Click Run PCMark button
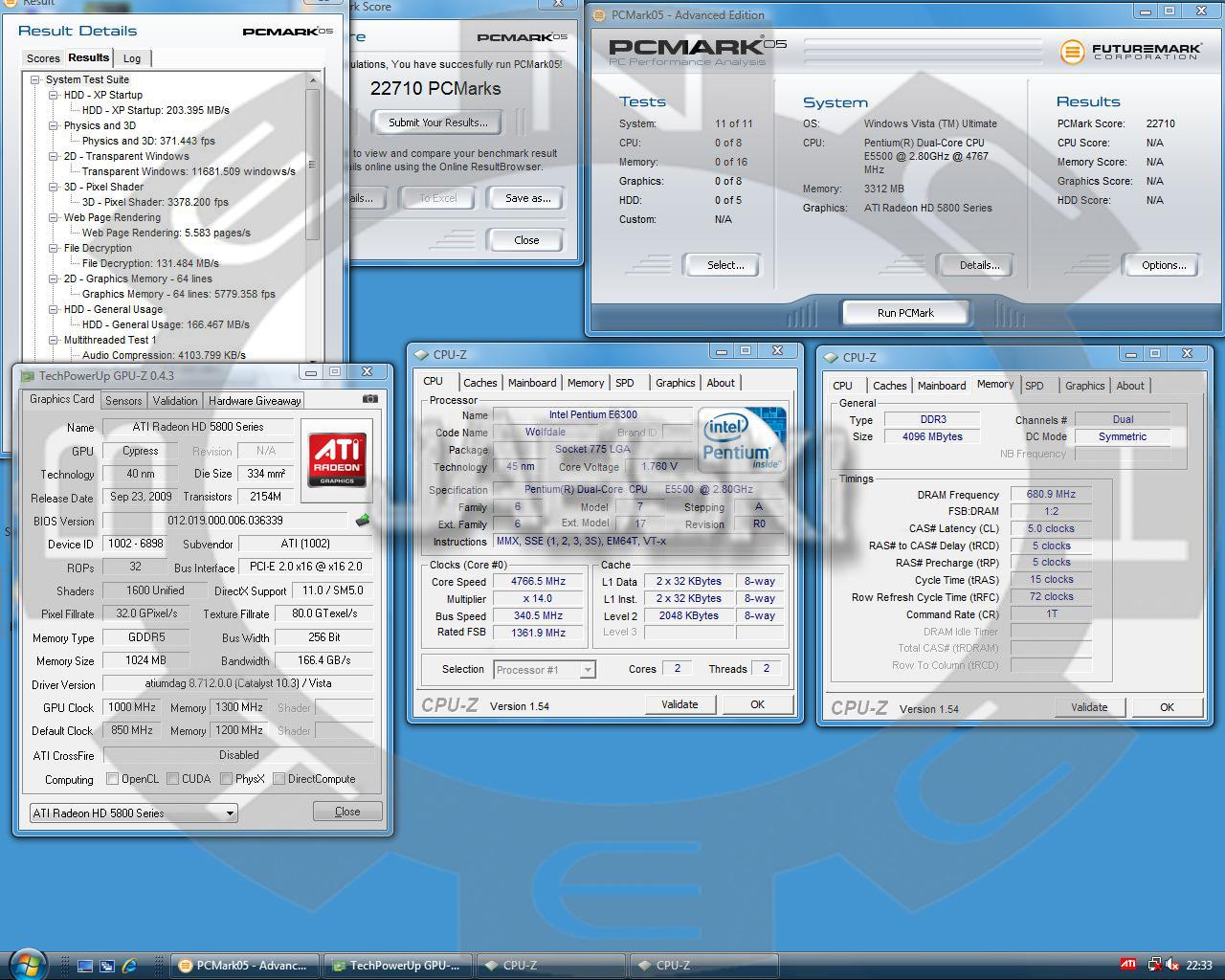The height and width of the screenshot is (980, 1225). click(905, 313)
